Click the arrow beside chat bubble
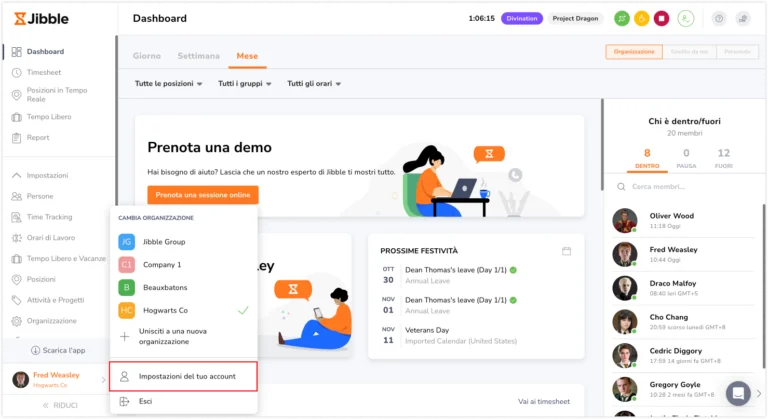Image resolution: width=768 pixels, height=419 pixels. coord(759,393)
